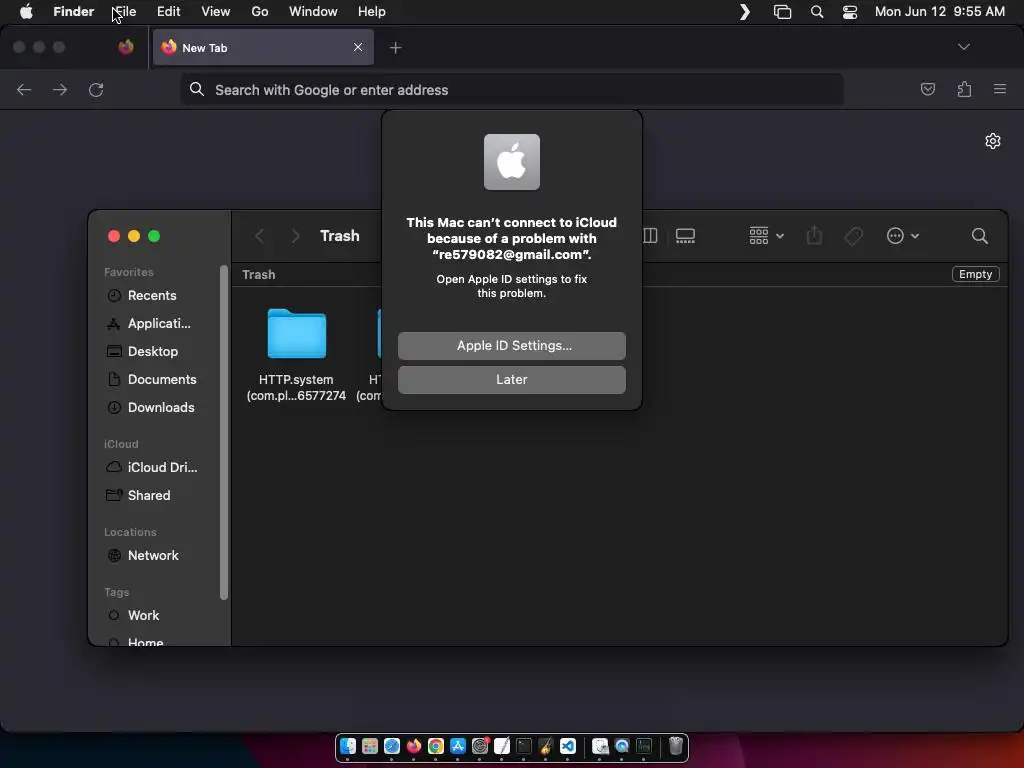
Task: Open Terminal from the Dock
Action: pos(524,746)
